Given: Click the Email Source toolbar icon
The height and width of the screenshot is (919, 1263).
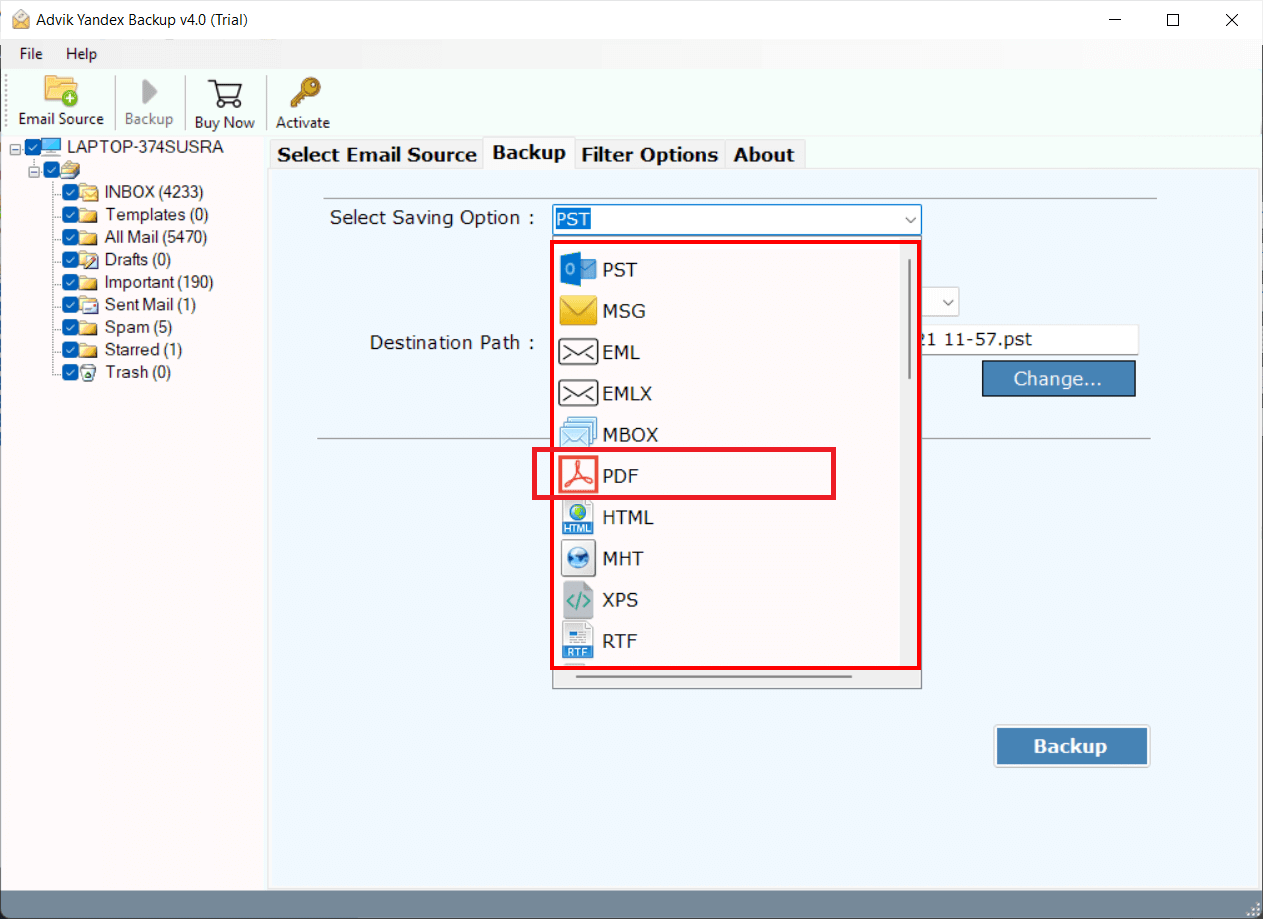Looking at the screenshot, I should point(61,91).
